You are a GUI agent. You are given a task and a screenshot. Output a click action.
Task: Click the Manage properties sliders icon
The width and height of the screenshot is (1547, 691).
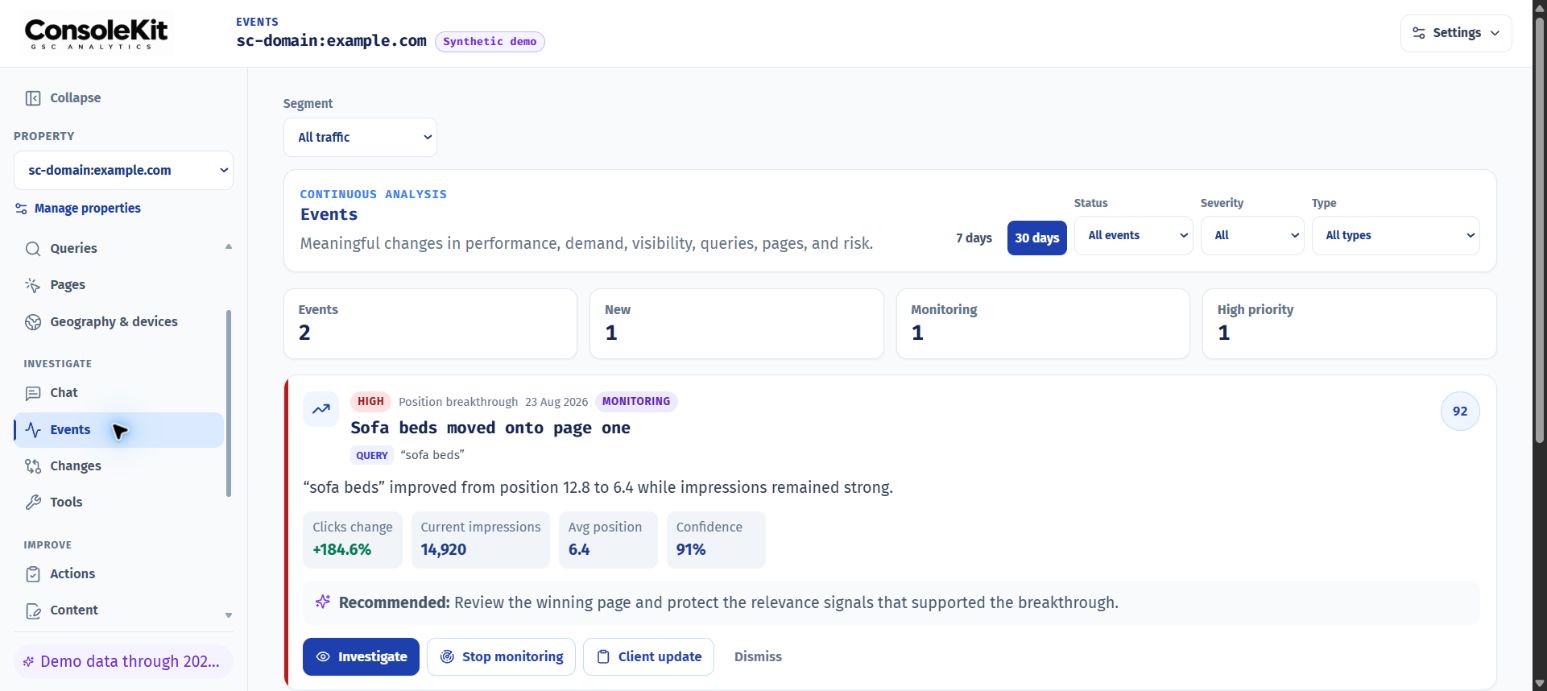21,209
